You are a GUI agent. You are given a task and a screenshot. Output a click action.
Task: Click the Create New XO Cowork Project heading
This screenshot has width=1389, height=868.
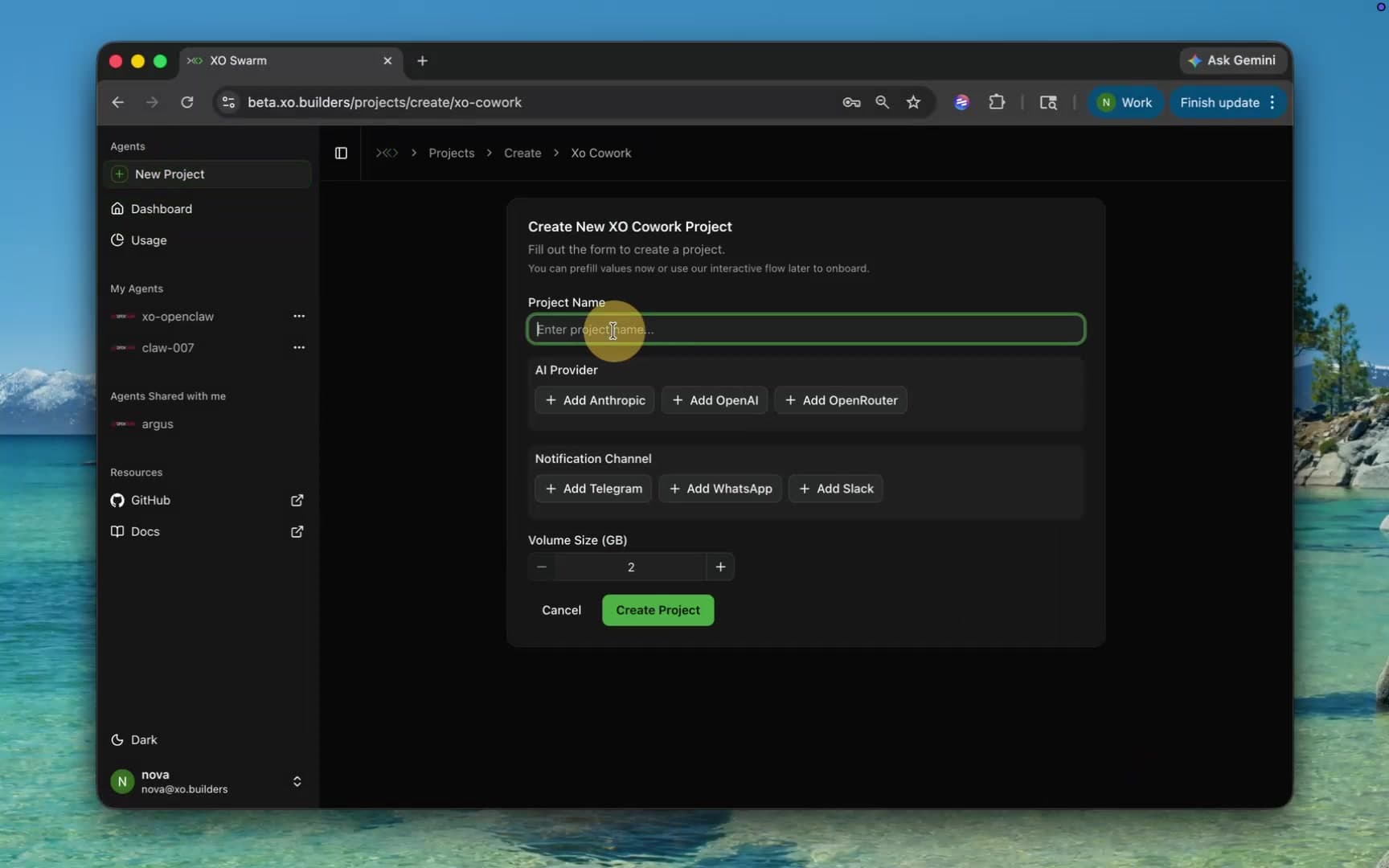(630, 227)
